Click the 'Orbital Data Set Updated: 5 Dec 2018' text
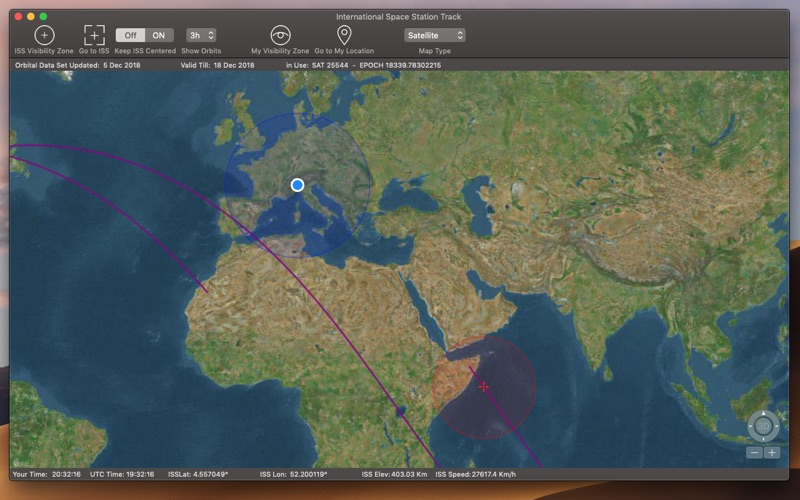800x500 pixels. pos(78,65)
